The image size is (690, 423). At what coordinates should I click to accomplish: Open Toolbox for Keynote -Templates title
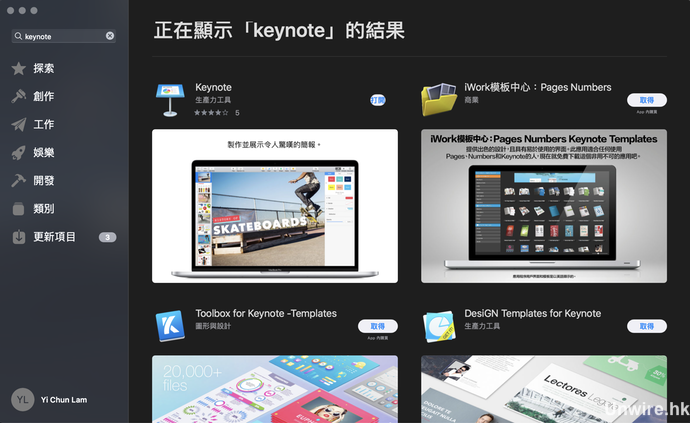click(266, 313)
